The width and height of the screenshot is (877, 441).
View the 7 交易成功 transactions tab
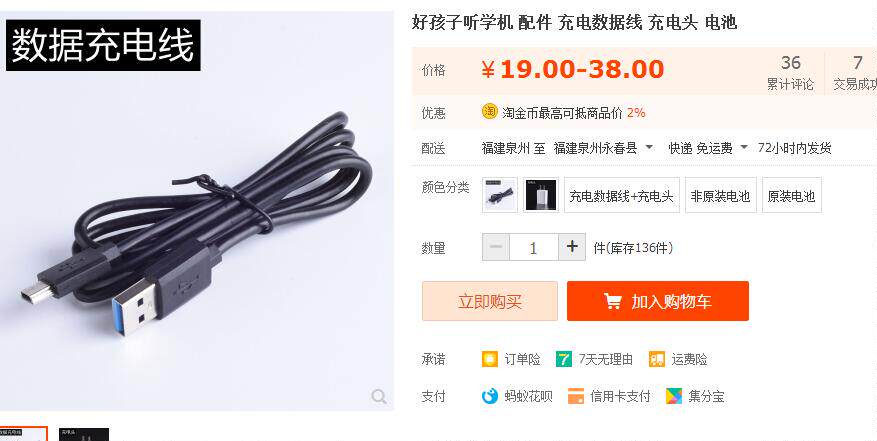point(855,72)
